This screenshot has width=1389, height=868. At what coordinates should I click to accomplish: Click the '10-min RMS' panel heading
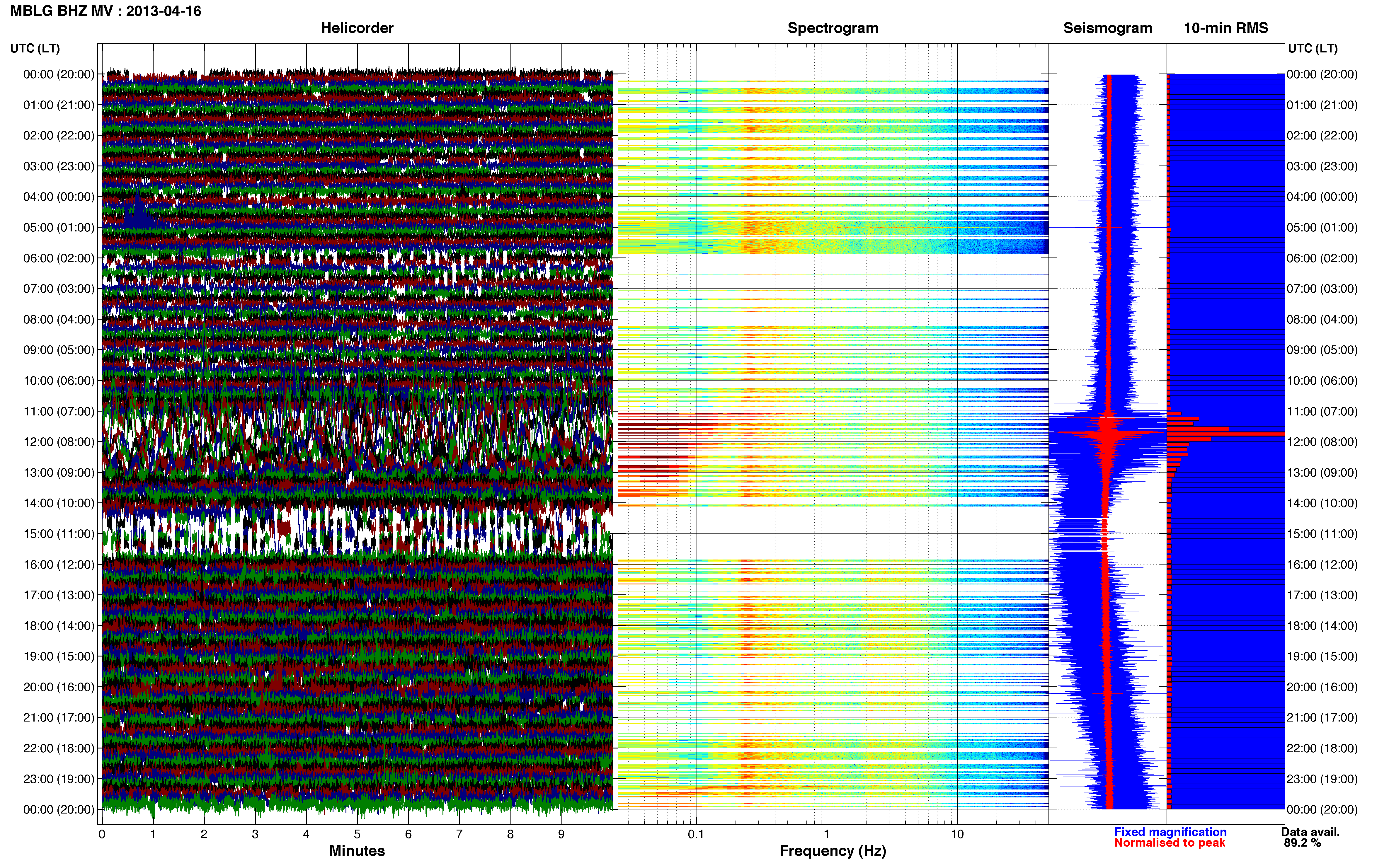pyautogui.click(x=1226, y=28)
